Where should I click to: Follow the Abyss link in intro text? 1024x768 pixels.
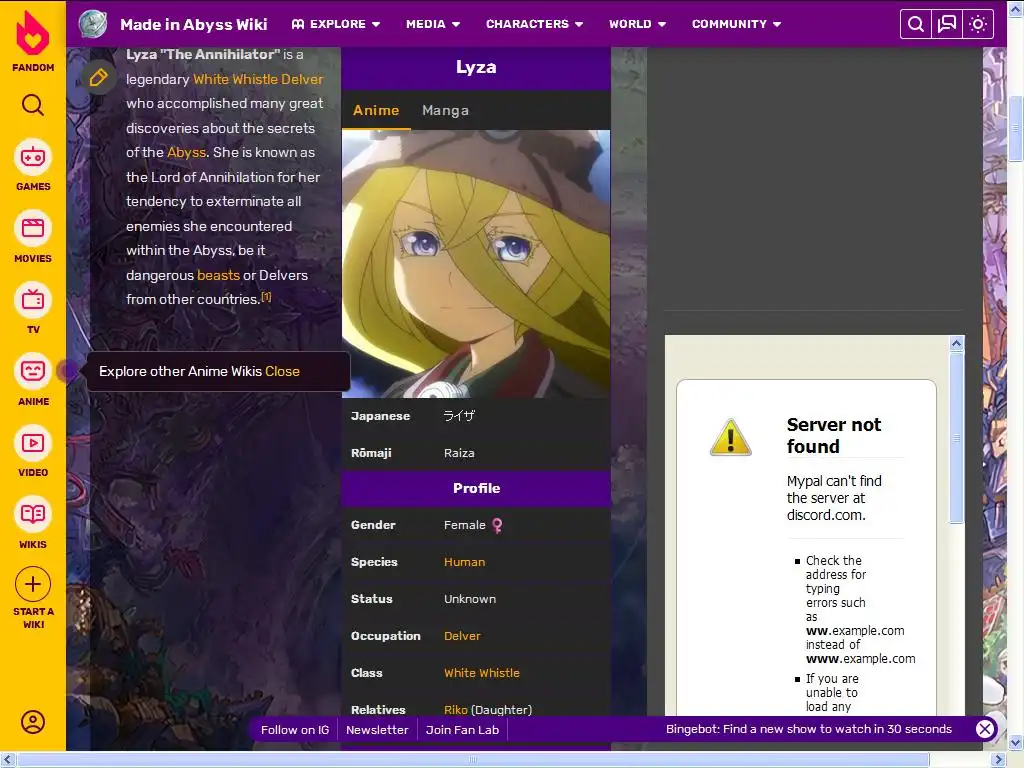(x=187, y=152)
